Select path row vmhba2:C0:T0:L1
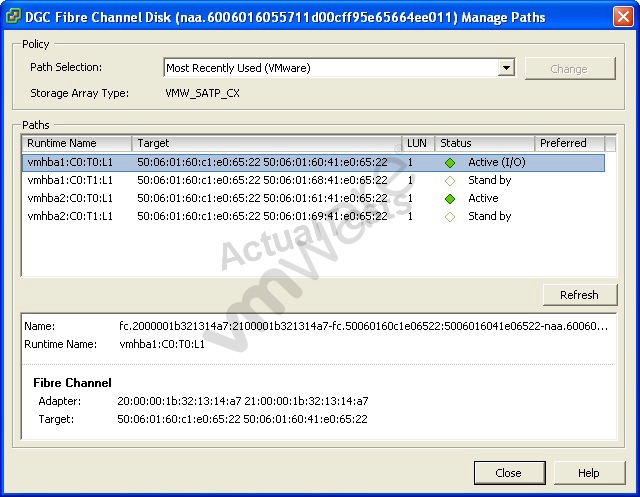The height and width of the screenshot is (497, 640). (x=313, y=198)
